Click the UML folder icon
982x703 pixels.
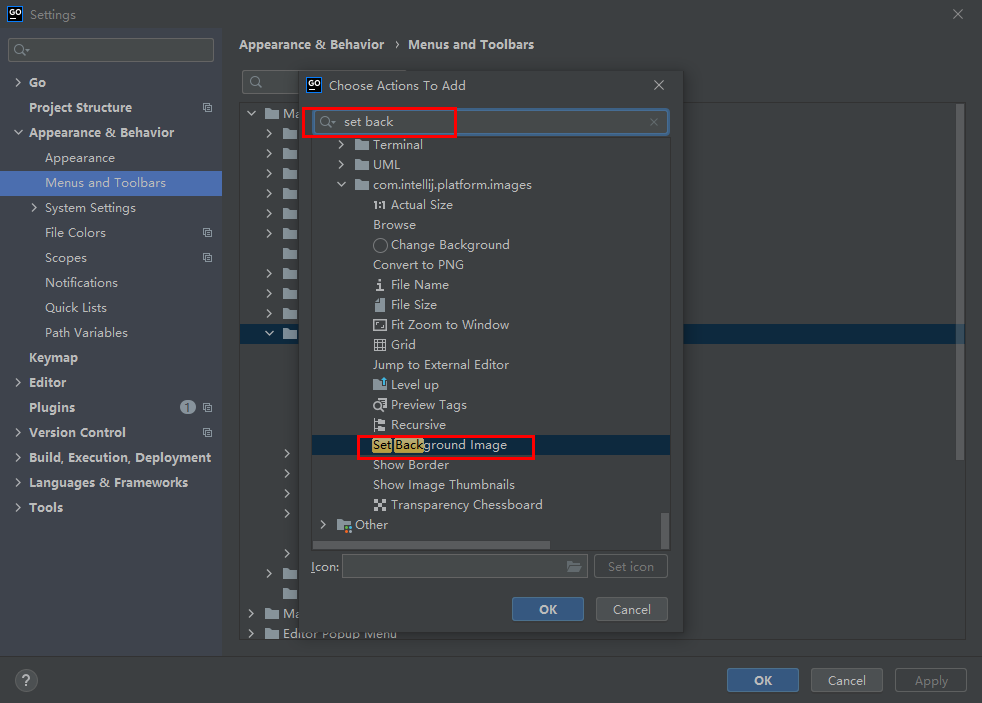362,165
